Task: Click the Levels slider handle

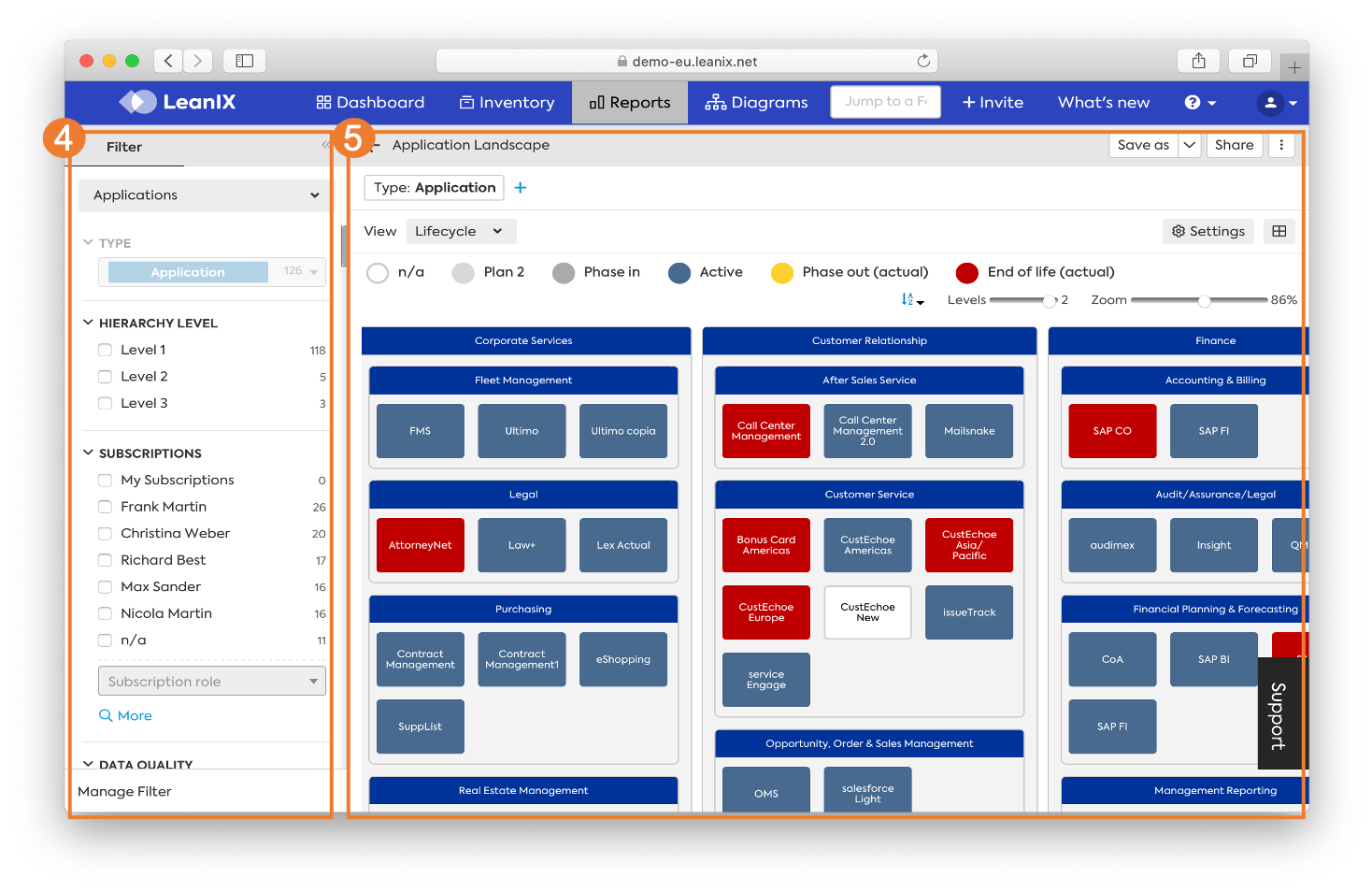Action: coord(1050,300)
